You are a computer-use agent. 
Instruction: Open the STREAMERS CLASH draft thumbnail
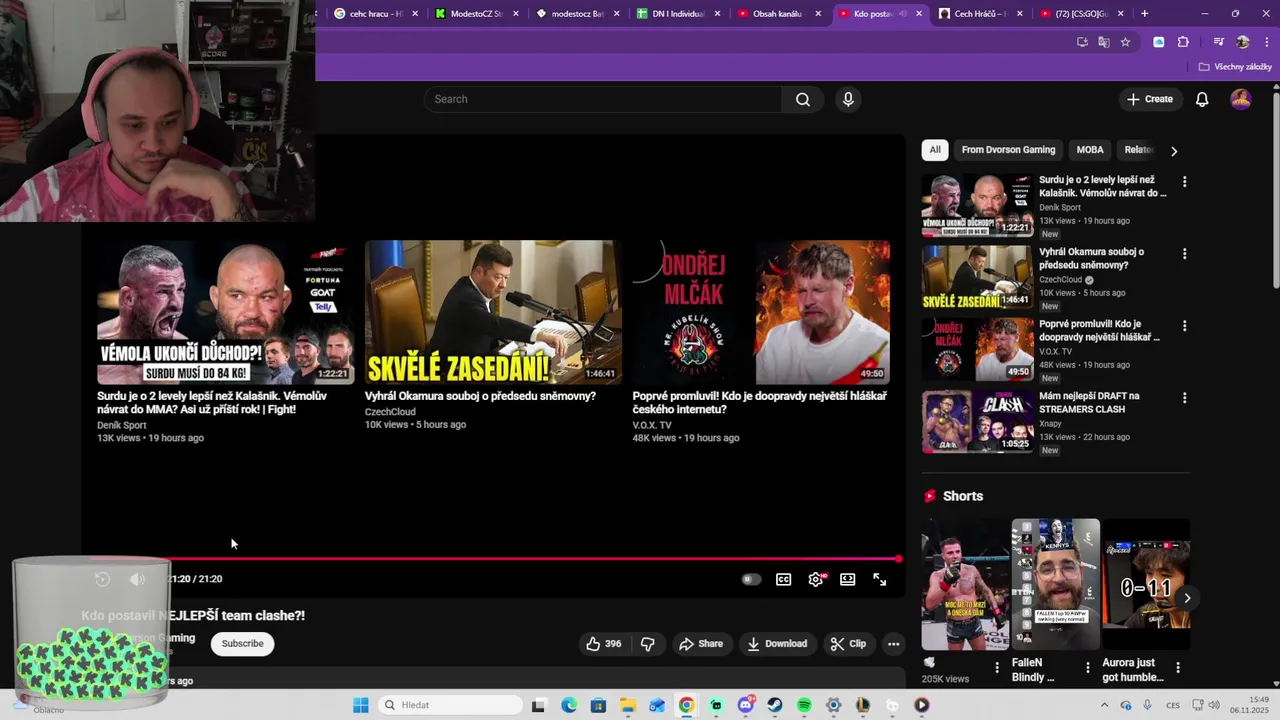[977, 421]
